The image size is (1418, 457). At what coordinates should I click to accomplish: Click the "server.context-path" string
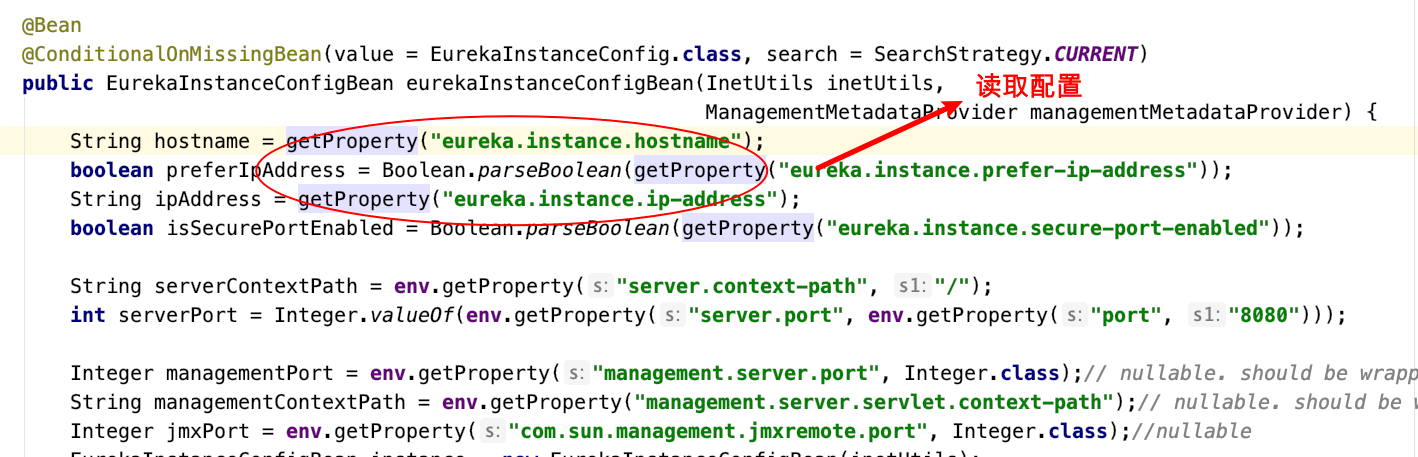pyautogui.click(x=743, y=286)
